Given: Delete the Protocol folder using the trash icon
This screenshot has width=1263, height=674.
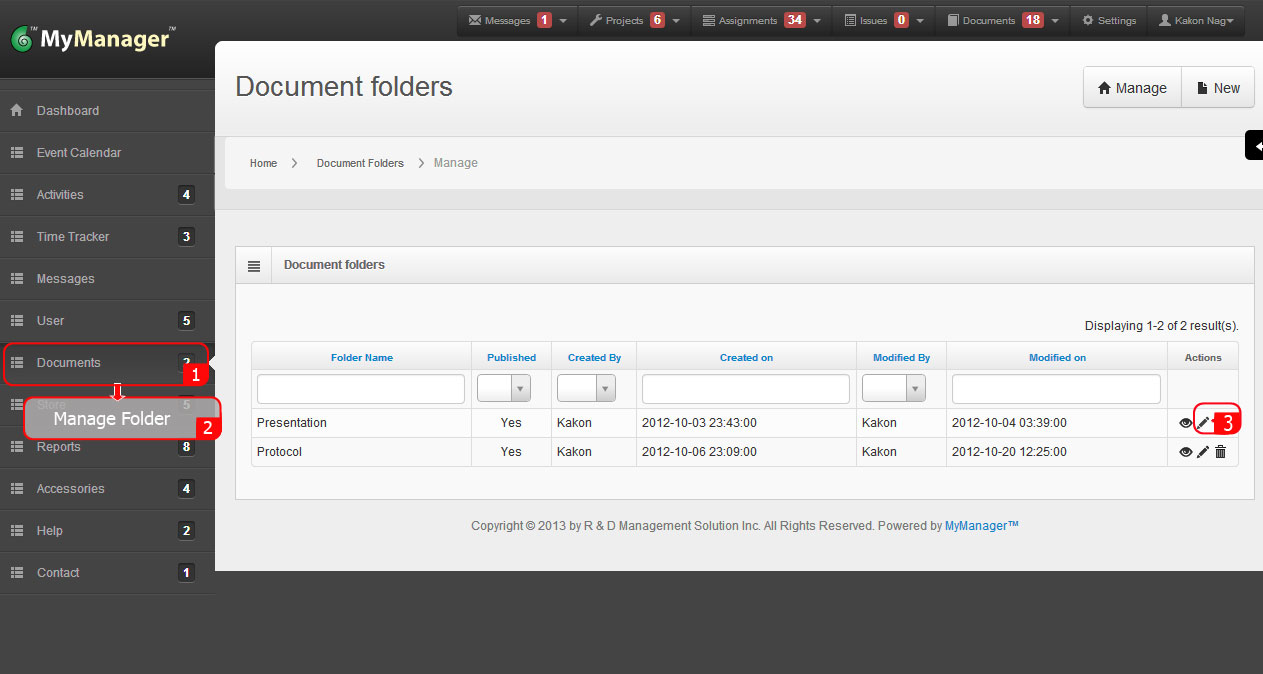Looking at the screenshot, I should (x=1219, y=452).
